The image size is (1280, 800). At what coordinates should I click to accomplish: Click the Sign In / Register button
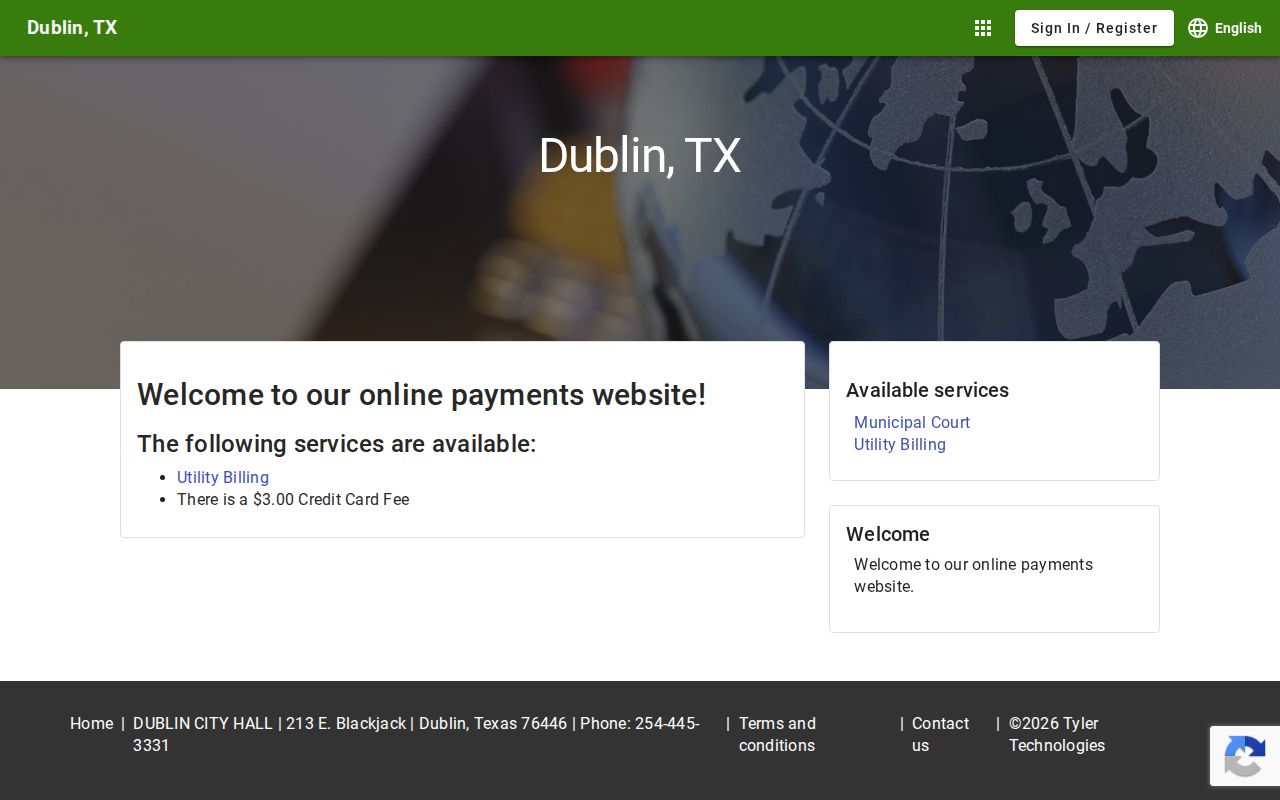click(1094, 28)
